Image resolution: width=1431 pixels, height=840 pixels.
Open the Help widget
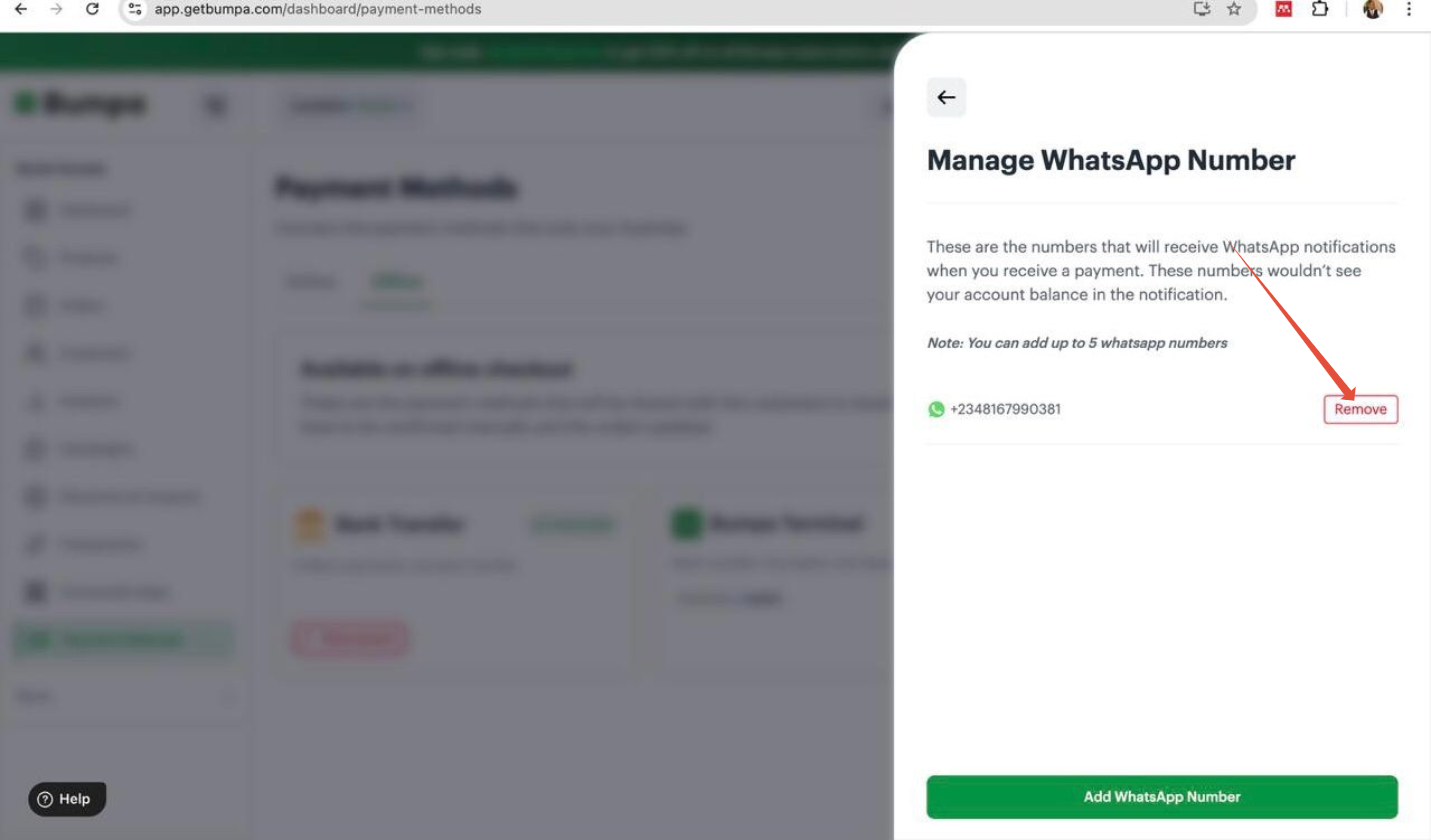pyautogui.click(x=67, y=799)
